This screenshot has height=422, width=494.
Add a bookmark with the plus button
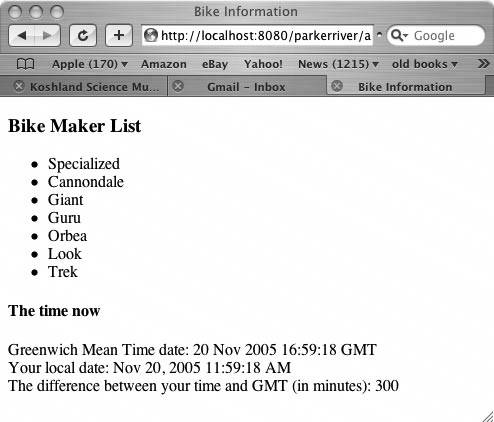(119, 35)
